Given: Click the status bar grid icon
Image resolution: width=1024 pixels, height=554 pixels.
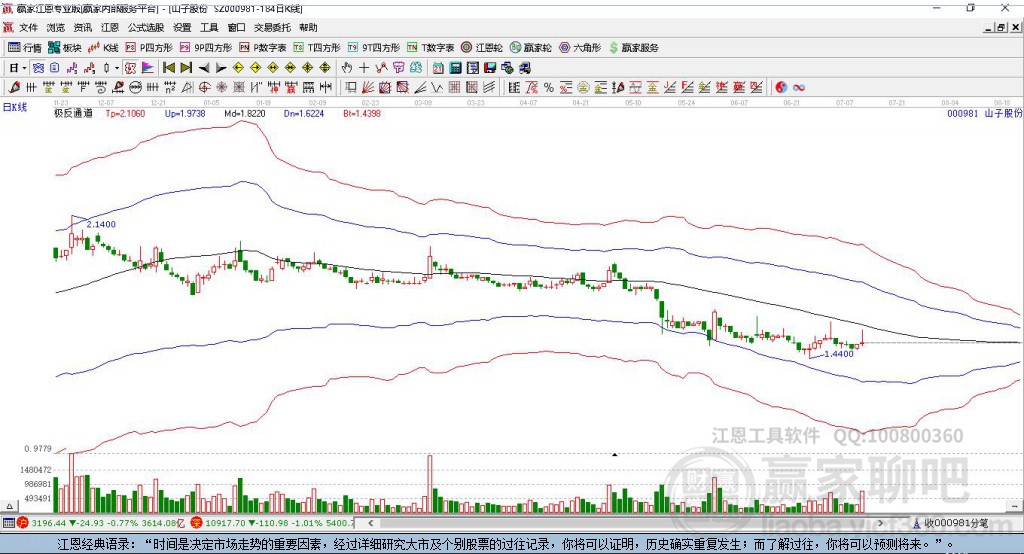Looking at the screenshot, I should click(x=8, y=523).
